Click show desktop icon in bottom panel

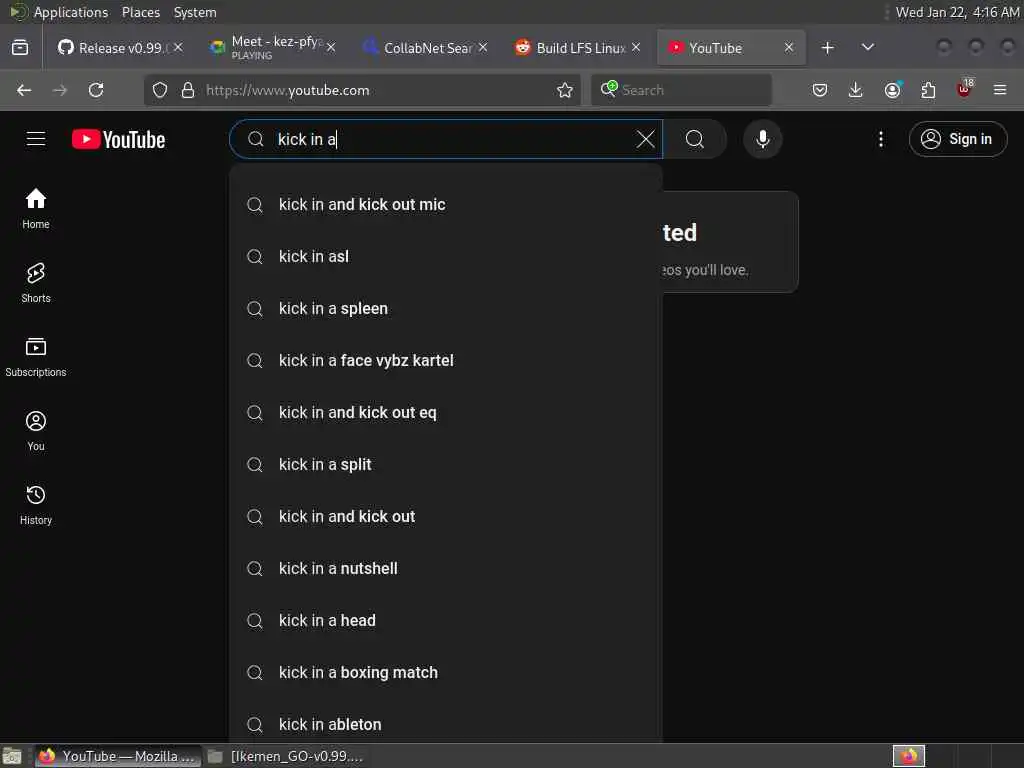click(x=12, y=756)
